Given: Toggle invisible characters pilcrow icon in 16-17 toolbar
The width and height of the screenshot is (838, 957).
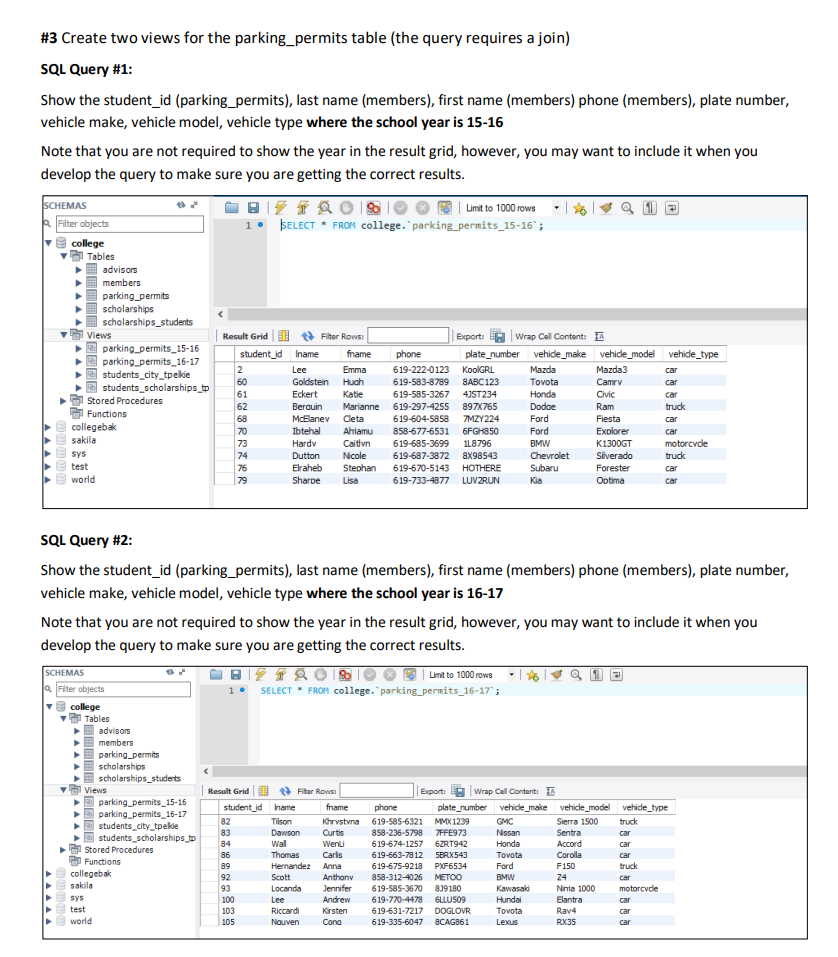Looking at the screenshot, I should point(596,674).
